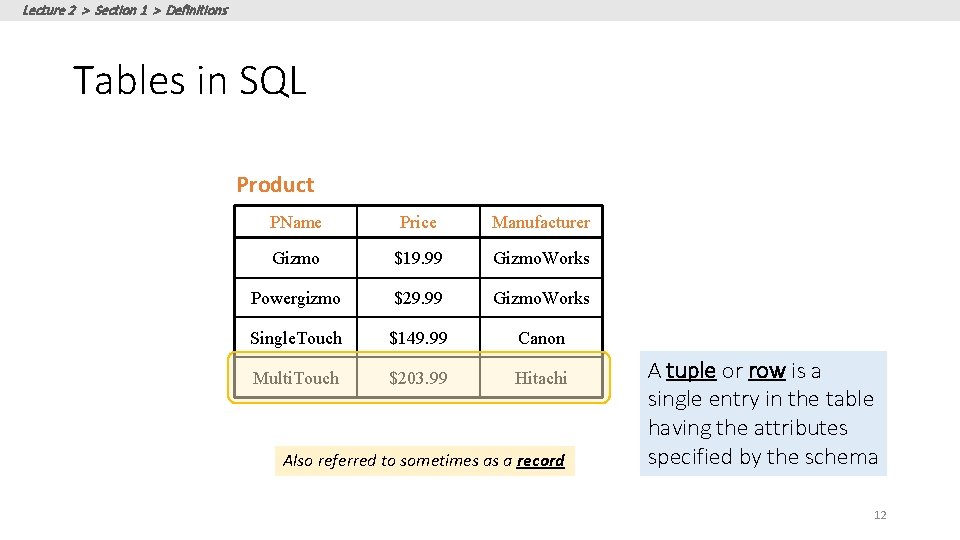The width and height of the screenshot is (960, 540).
Task: Click the Hitachi manufacturer cell
Action: (541, 378)
